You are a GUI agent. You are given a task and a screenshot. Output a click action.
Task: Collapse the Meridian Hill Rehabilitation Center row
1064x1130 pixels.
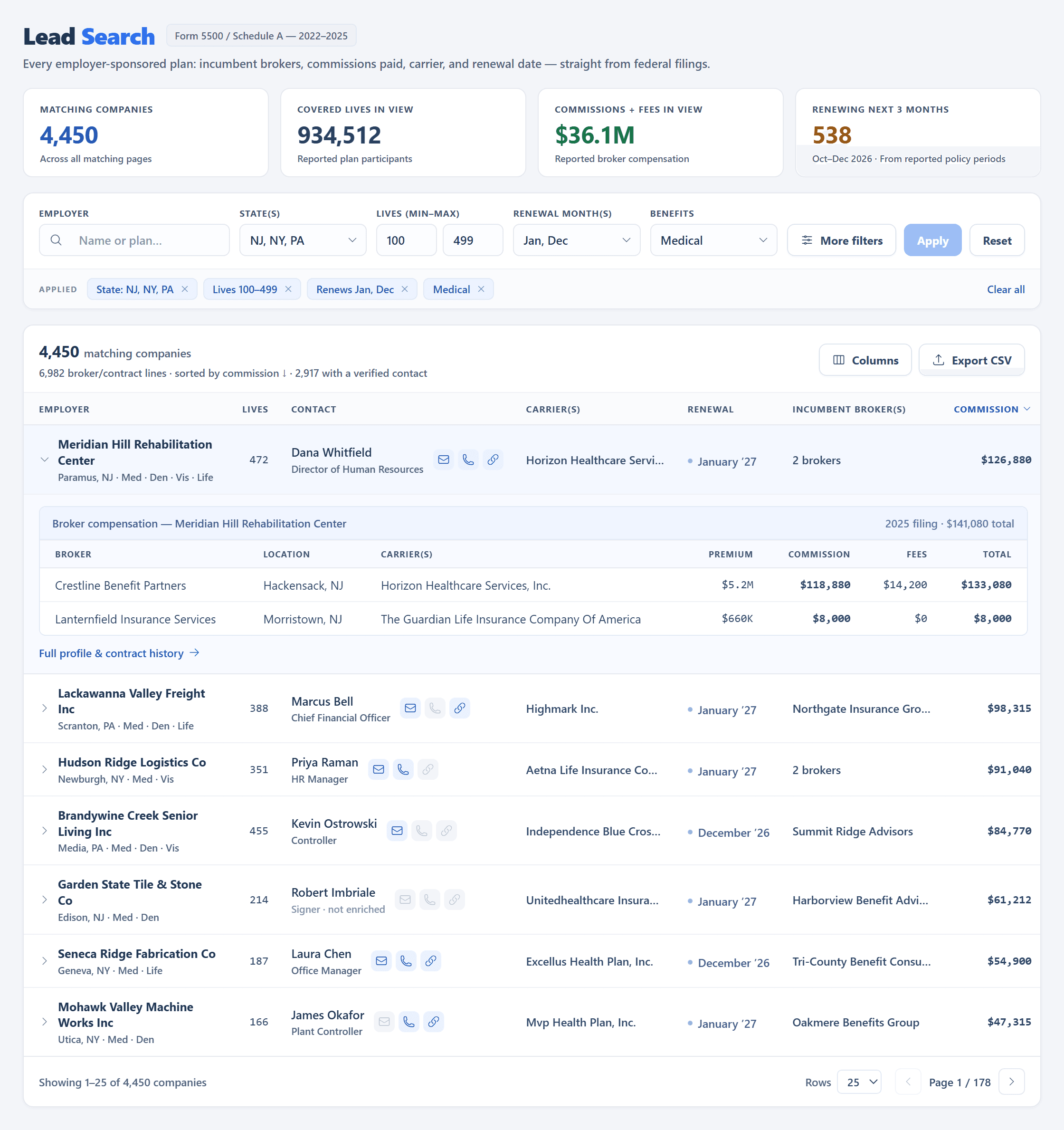44,460
